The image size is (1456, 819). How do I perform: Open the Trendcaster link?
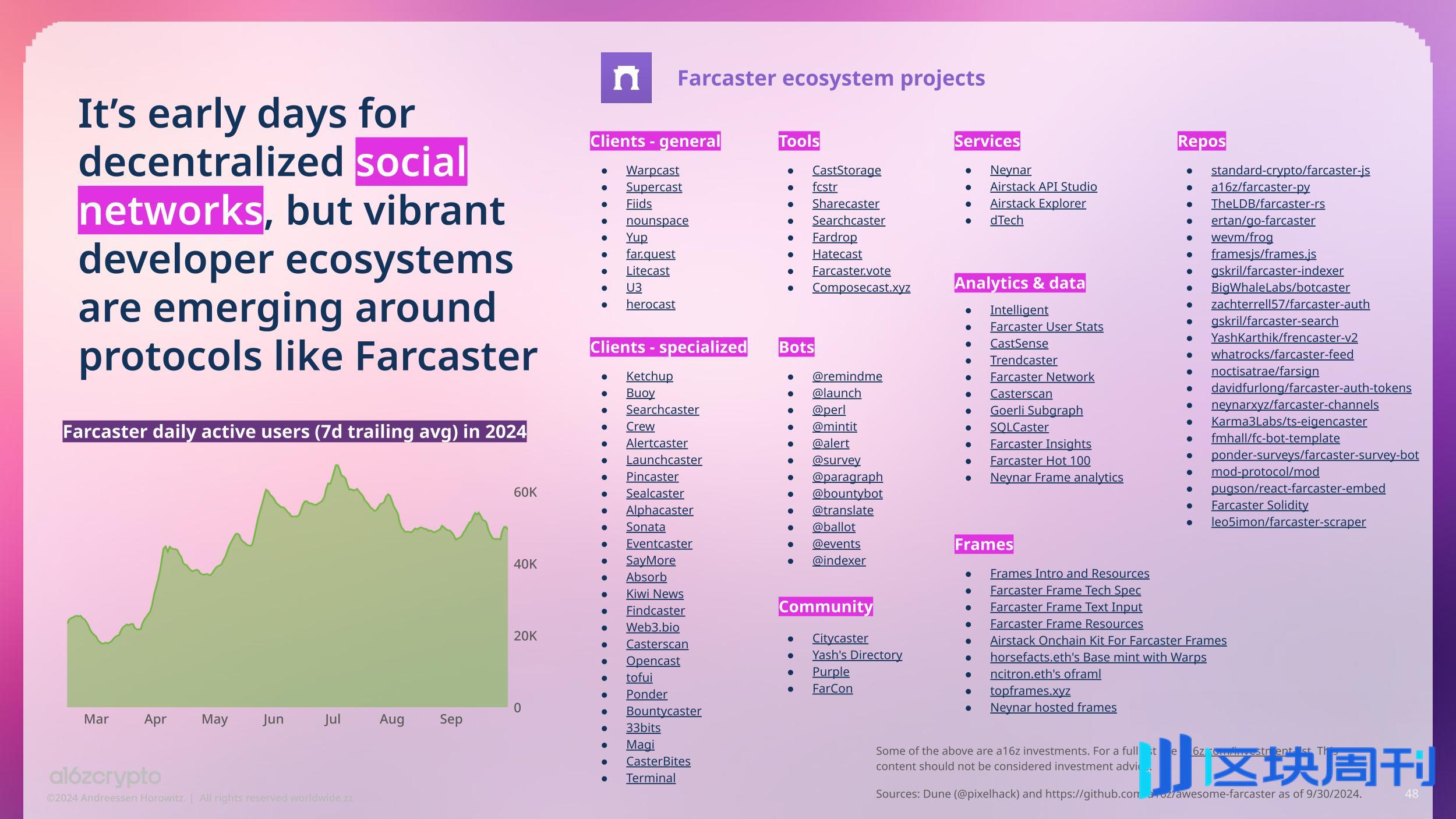pyautogui.click(x=1023, y=361)
